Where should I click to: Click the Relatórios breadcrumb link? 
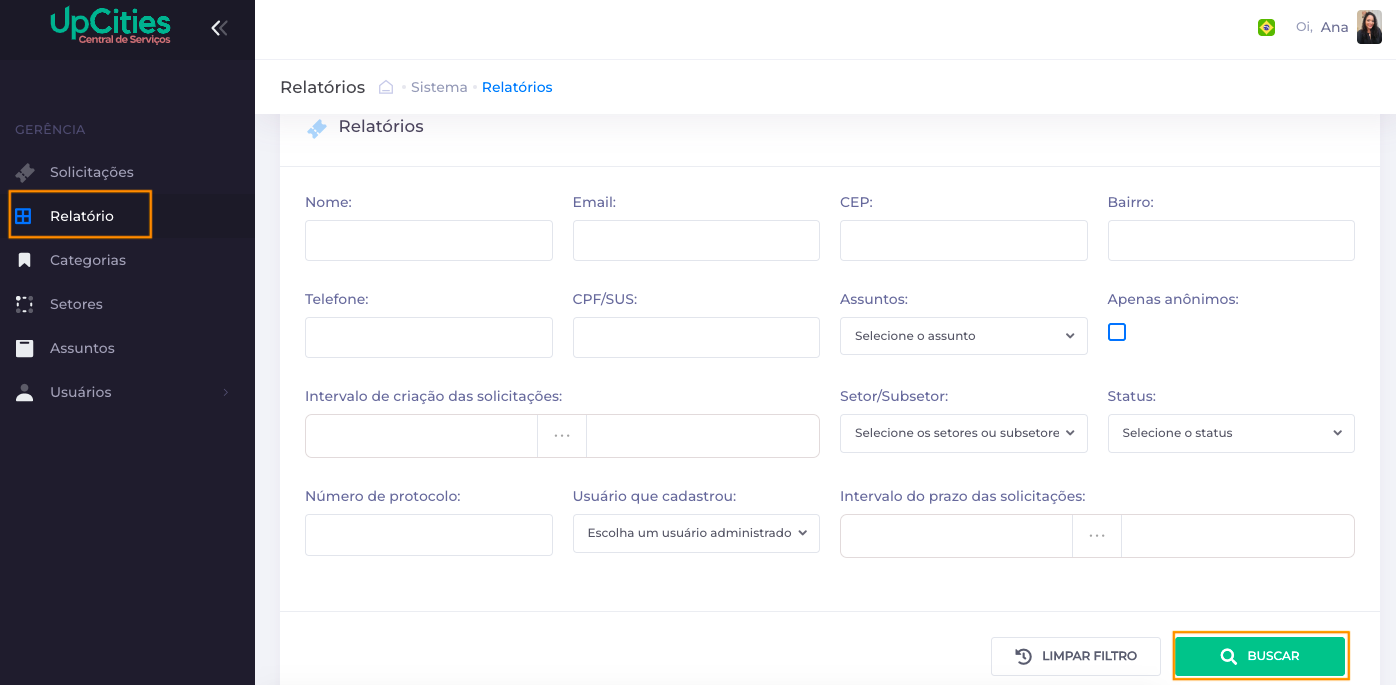[517, 87]
